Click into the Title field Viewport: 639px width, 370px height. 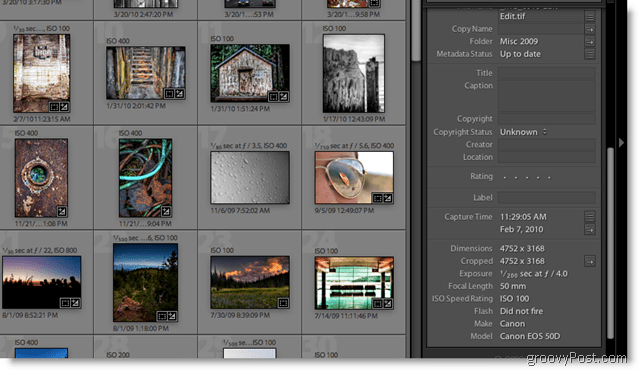(x=546, y=73)
